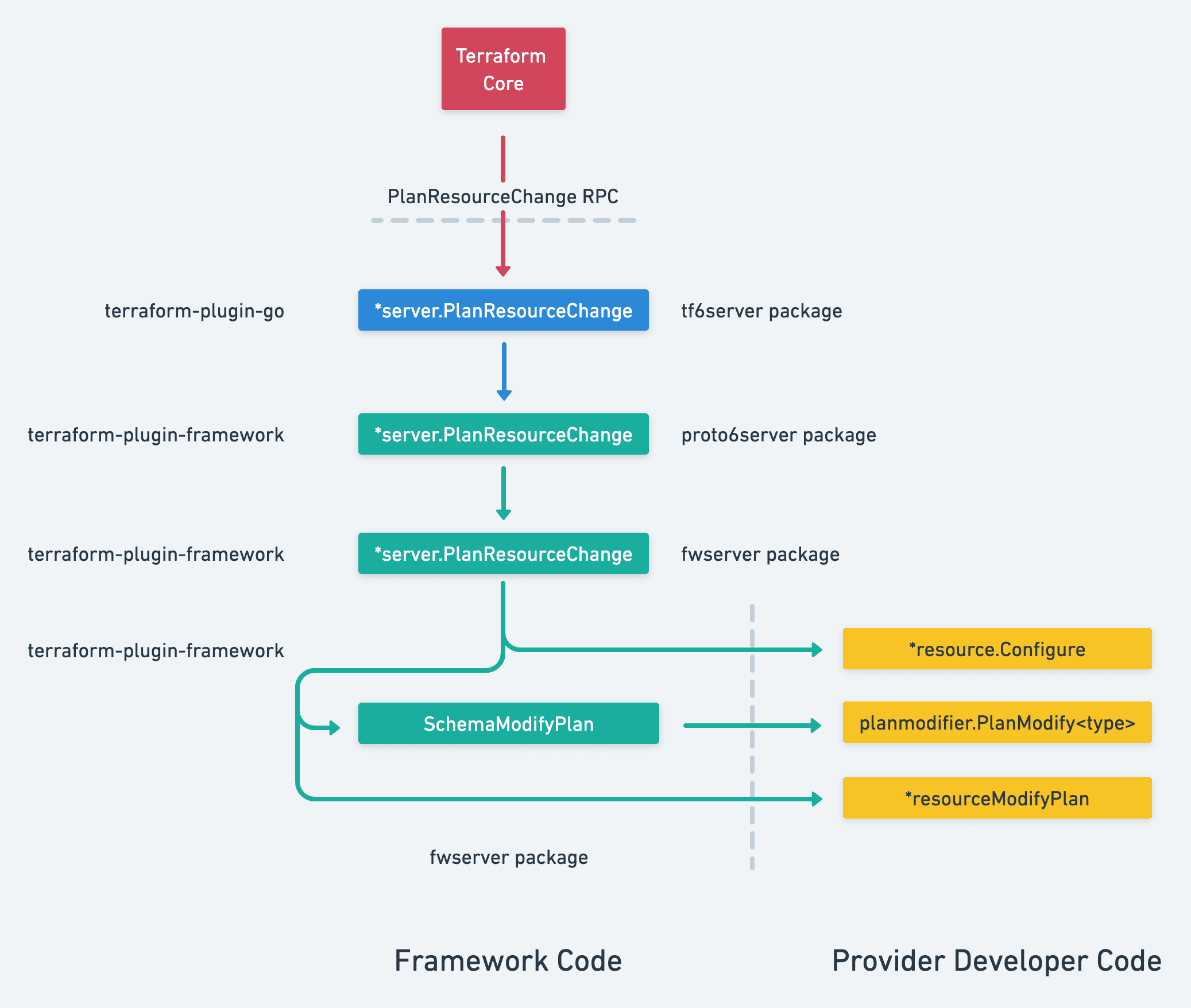Click the blue *server.PlanResourceChange box
The height and width of the screenshot is (1008, 1191).
coord(503,310)
